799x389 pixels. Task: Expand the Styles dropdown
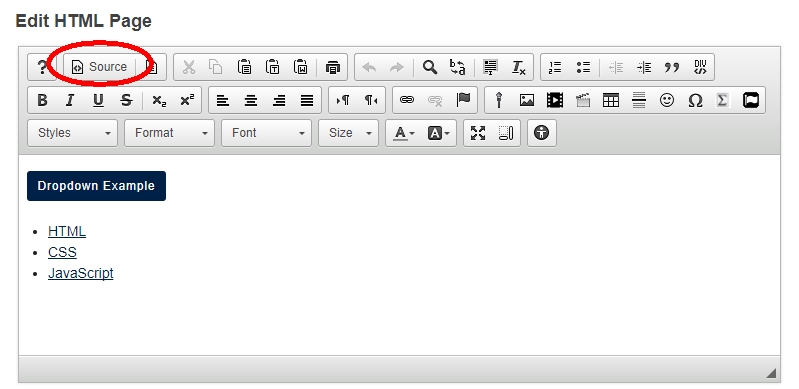pyautogui.click(x=72, y=133)
